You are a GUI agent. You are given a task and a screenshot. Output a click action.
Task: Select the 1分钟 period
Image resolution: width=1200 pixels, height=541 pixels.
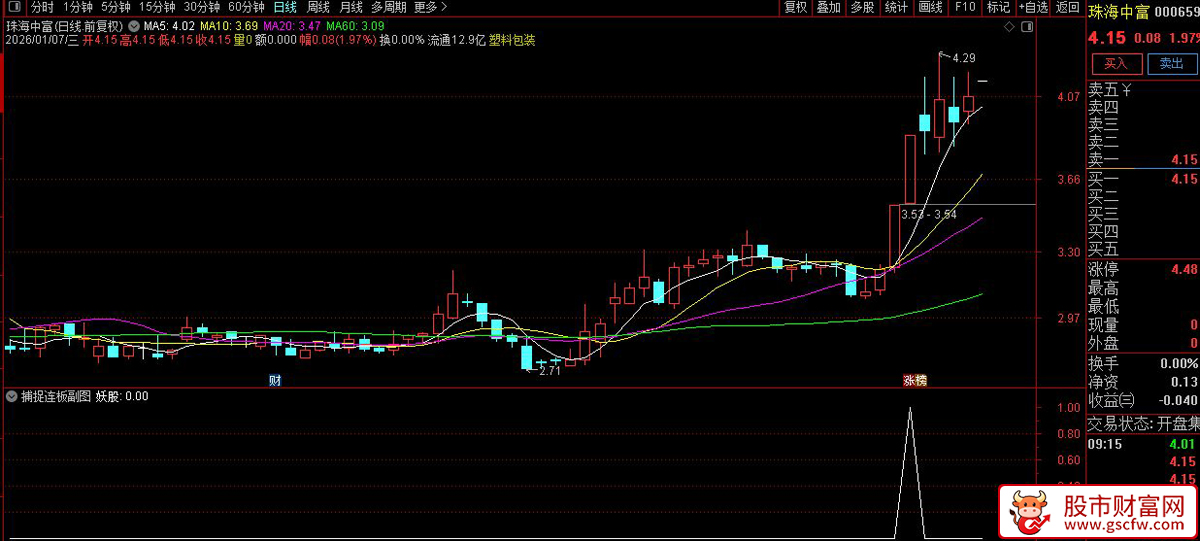click(77, 7)
